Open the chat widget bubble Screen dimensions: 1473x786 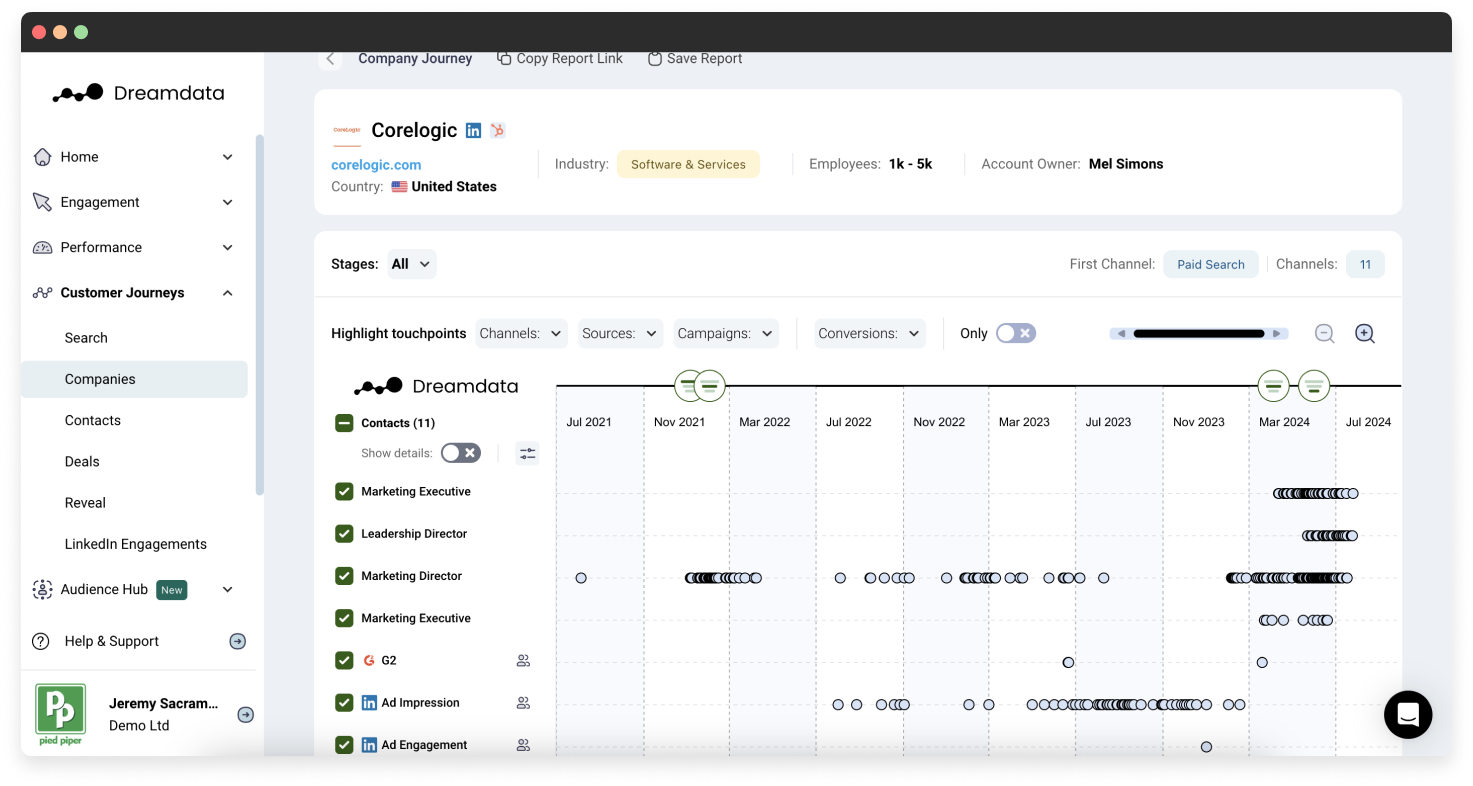[1408, 714]
